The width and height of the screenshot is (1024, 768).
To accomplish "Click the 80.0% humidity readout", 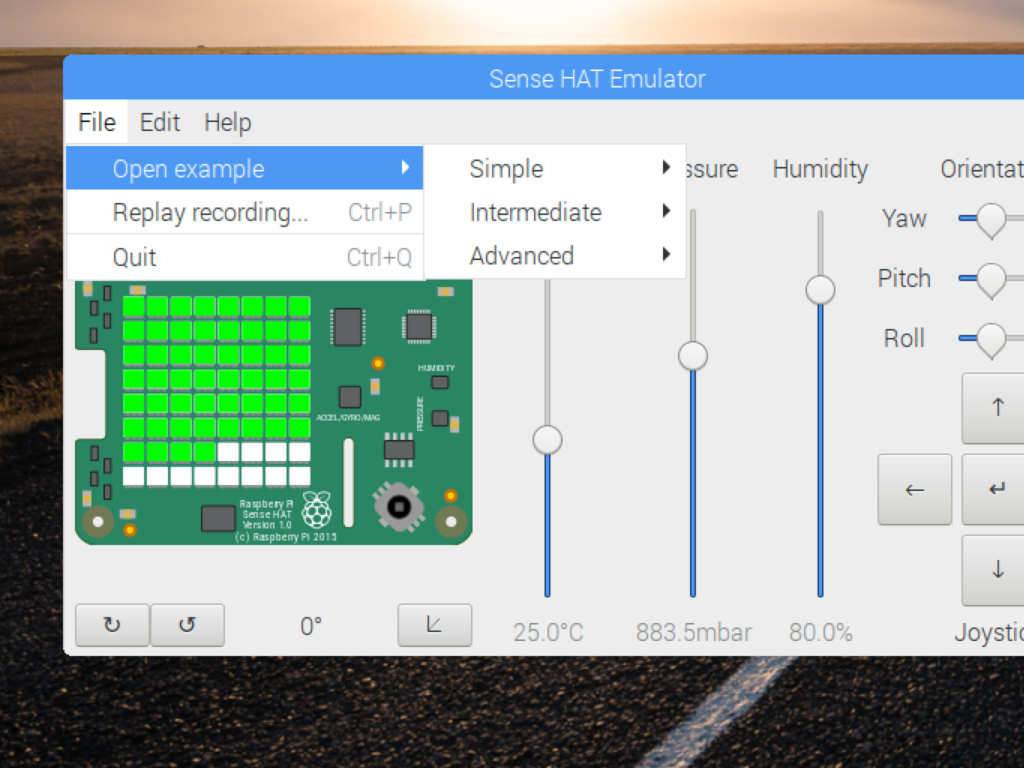I will coord(820,632).
